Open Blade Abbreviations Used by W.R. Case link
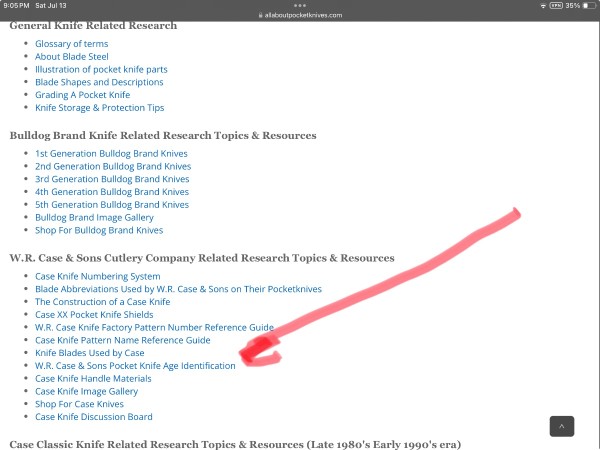600x450 pixels. pos(178,289)
